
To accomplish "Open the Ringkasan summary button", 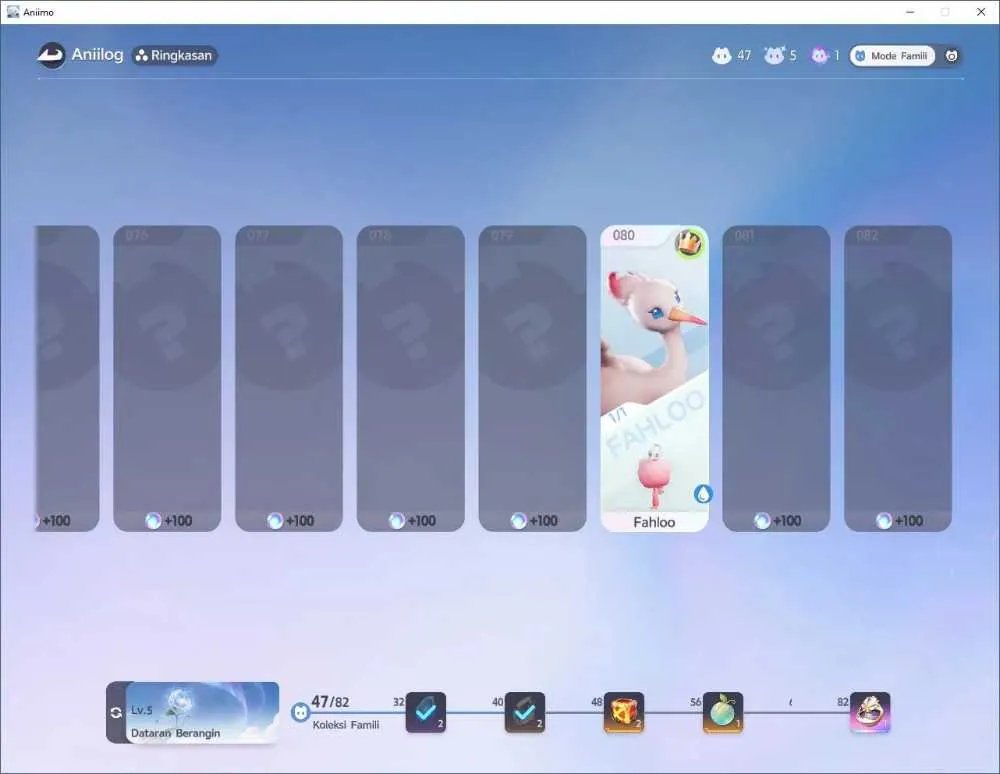I will tap(175, 55).
